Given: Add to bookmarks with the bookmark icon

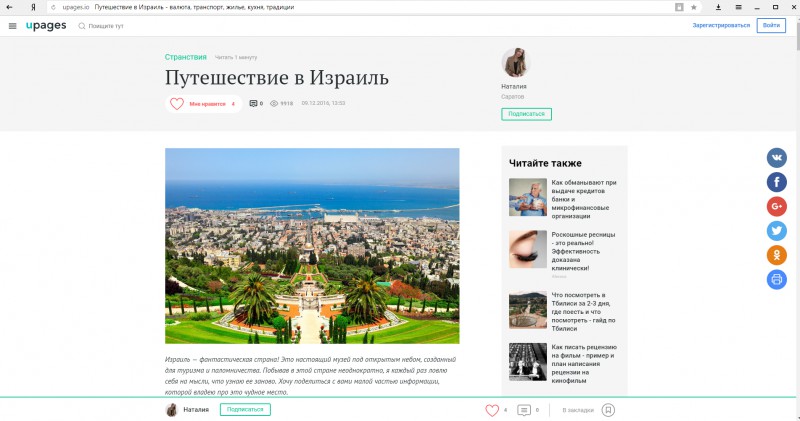Looking at the screenshot, I should pyautogui.click(x=608, y=410).
